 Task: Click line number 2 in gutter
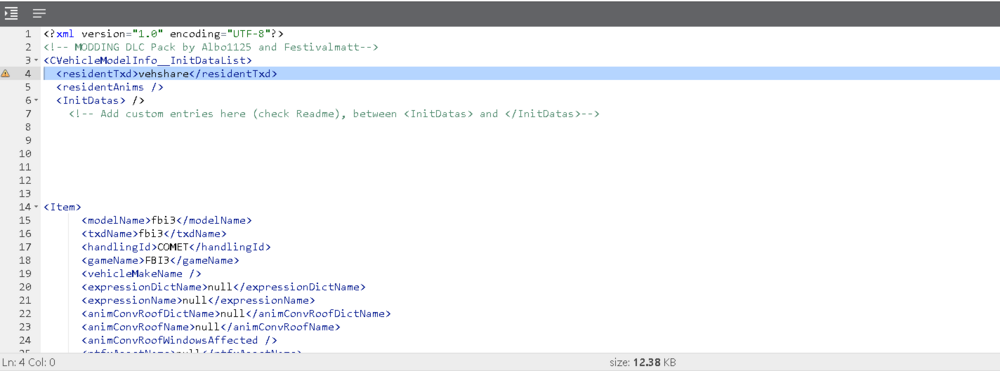(x=27, y=47)
